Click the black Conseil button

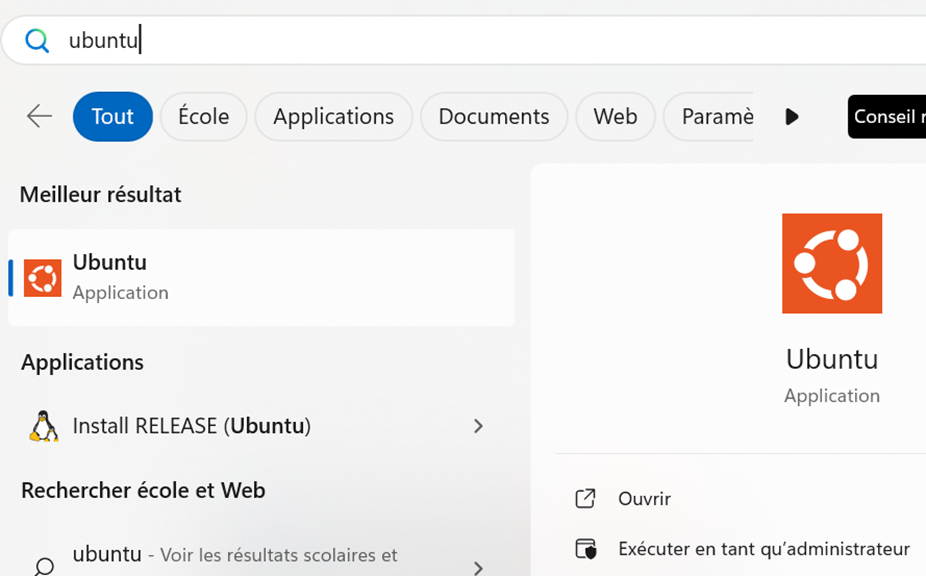(x=887, y=116)
